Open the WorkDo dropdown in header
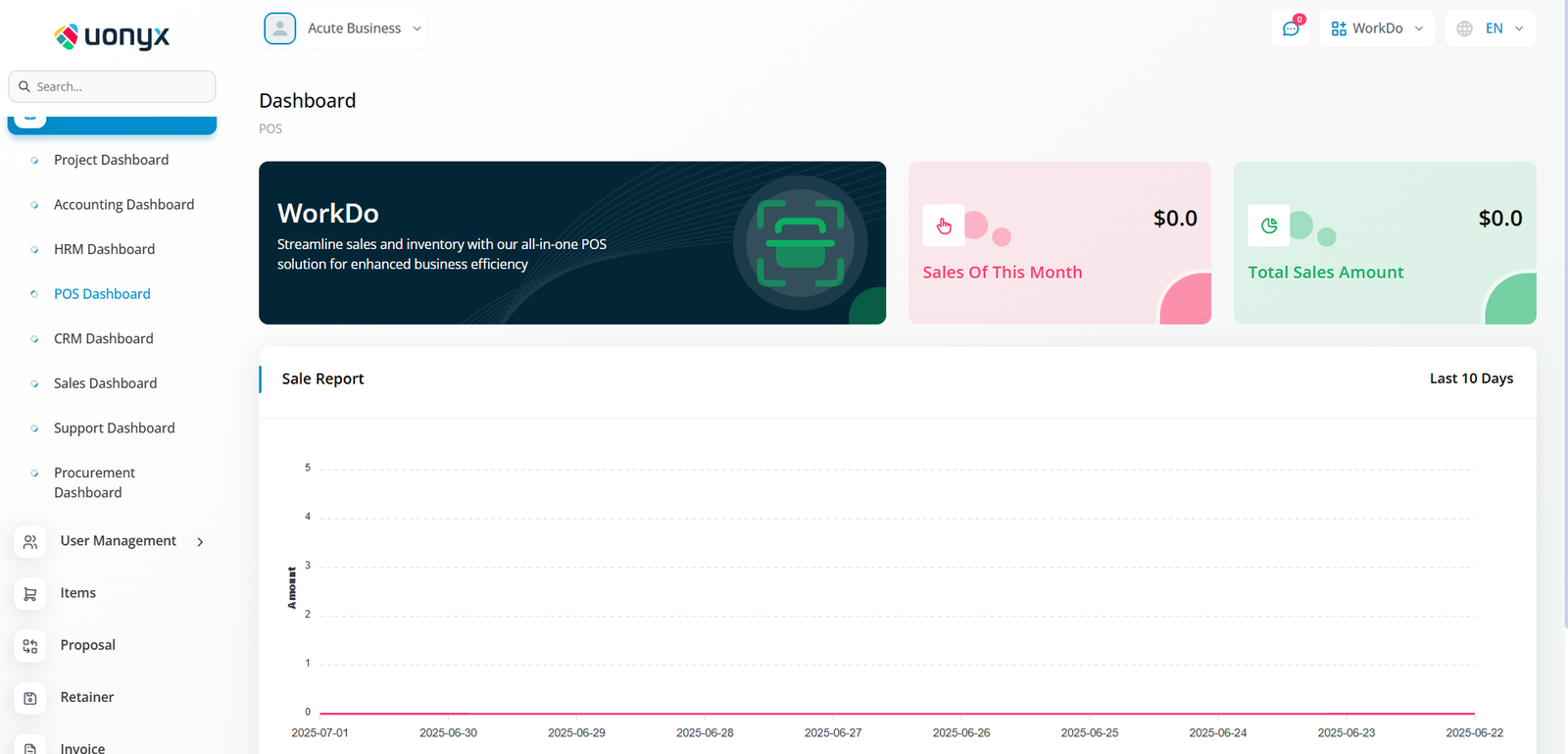This screenshot has width=1568, height=754. 1376,28
